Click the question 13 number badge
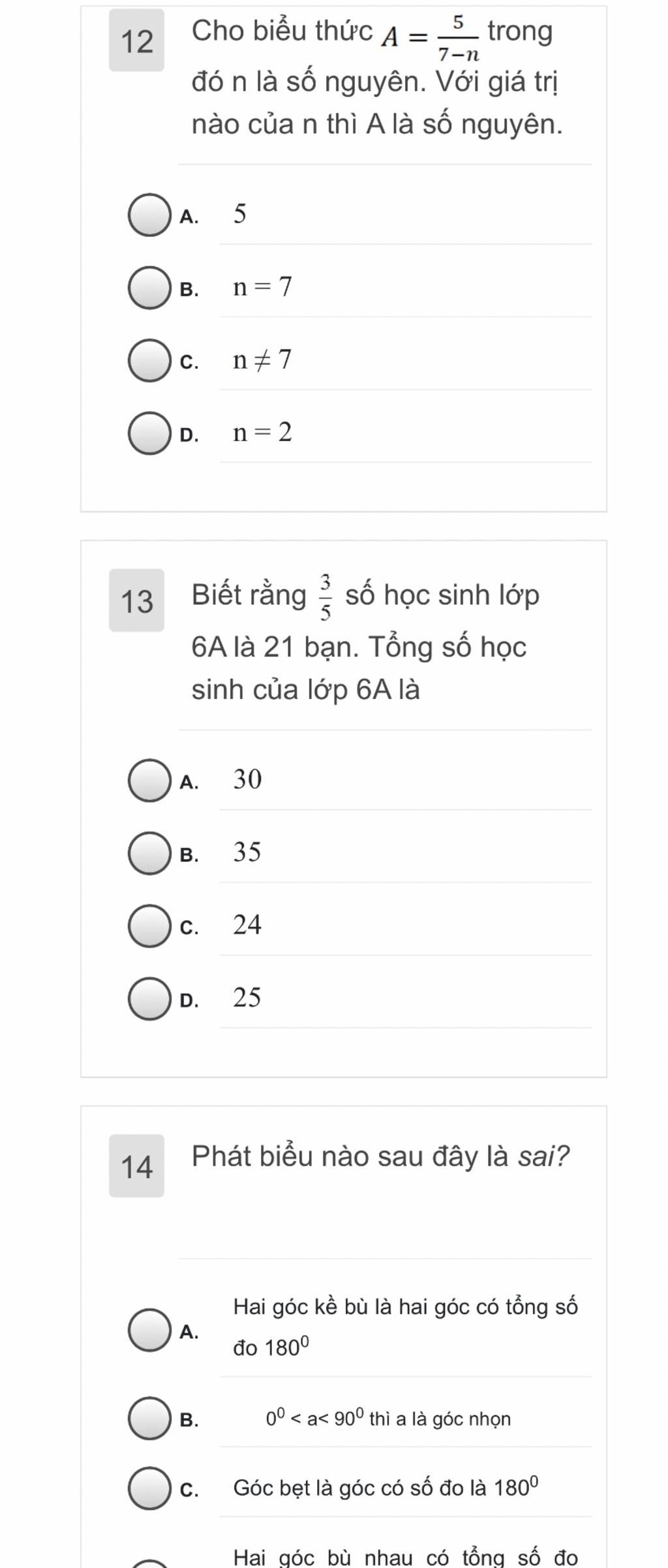The height and width of the screenshot is (1568, 668). [x=137, y=600]
